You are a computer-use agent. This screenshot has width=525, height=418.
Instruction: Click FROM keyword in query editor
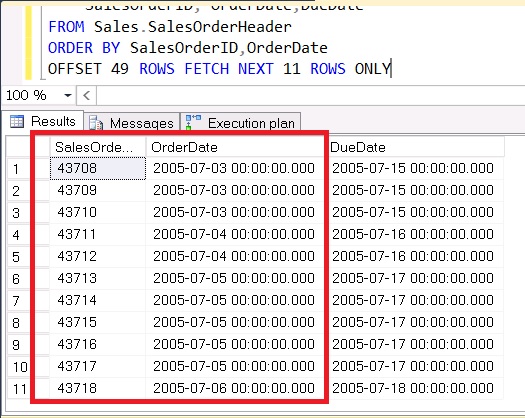point(66,27)
